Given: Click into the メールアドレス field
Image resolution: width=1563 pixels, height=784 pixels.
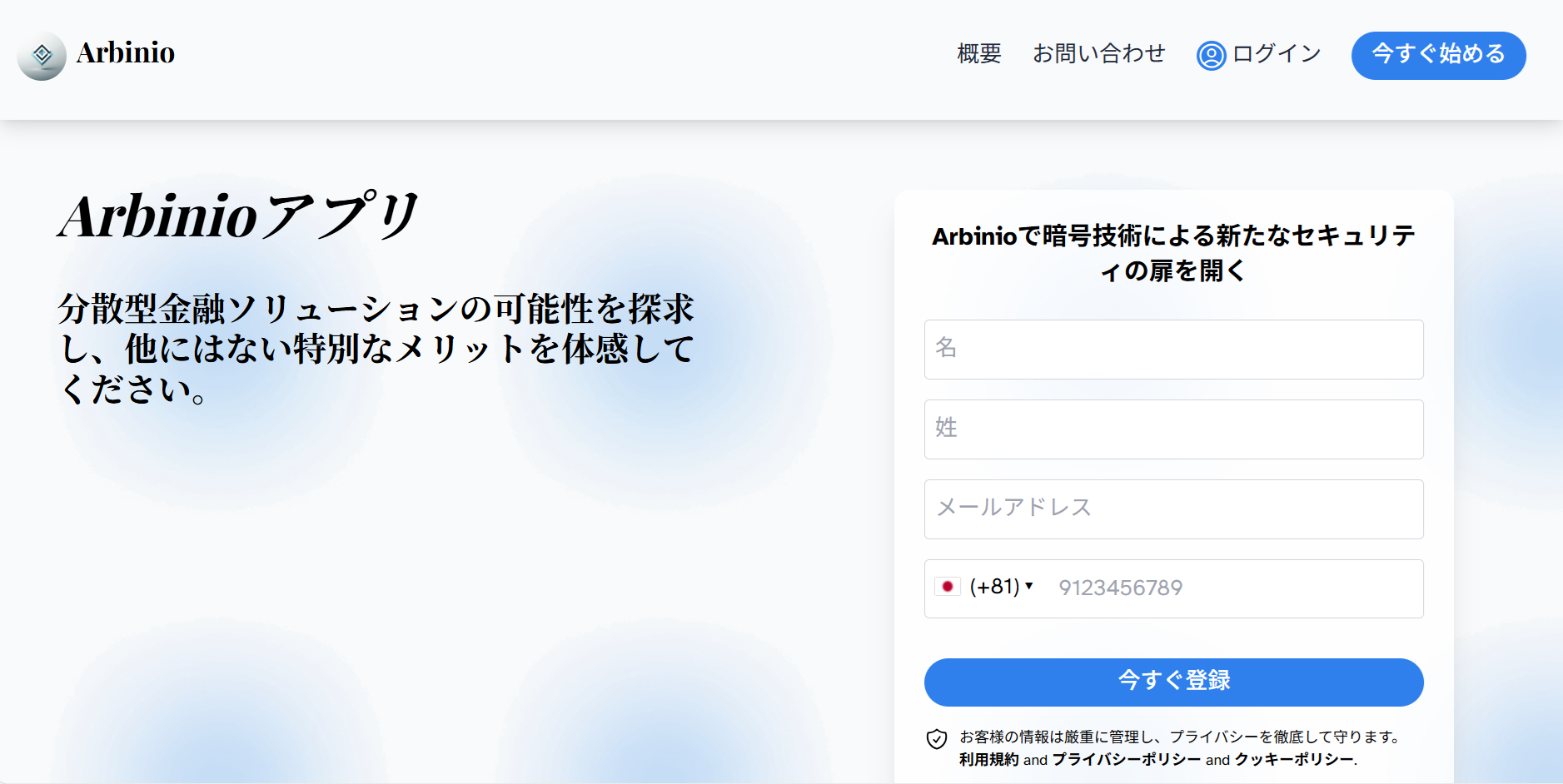Looking at the screenshot, I should coord(1173,509).
